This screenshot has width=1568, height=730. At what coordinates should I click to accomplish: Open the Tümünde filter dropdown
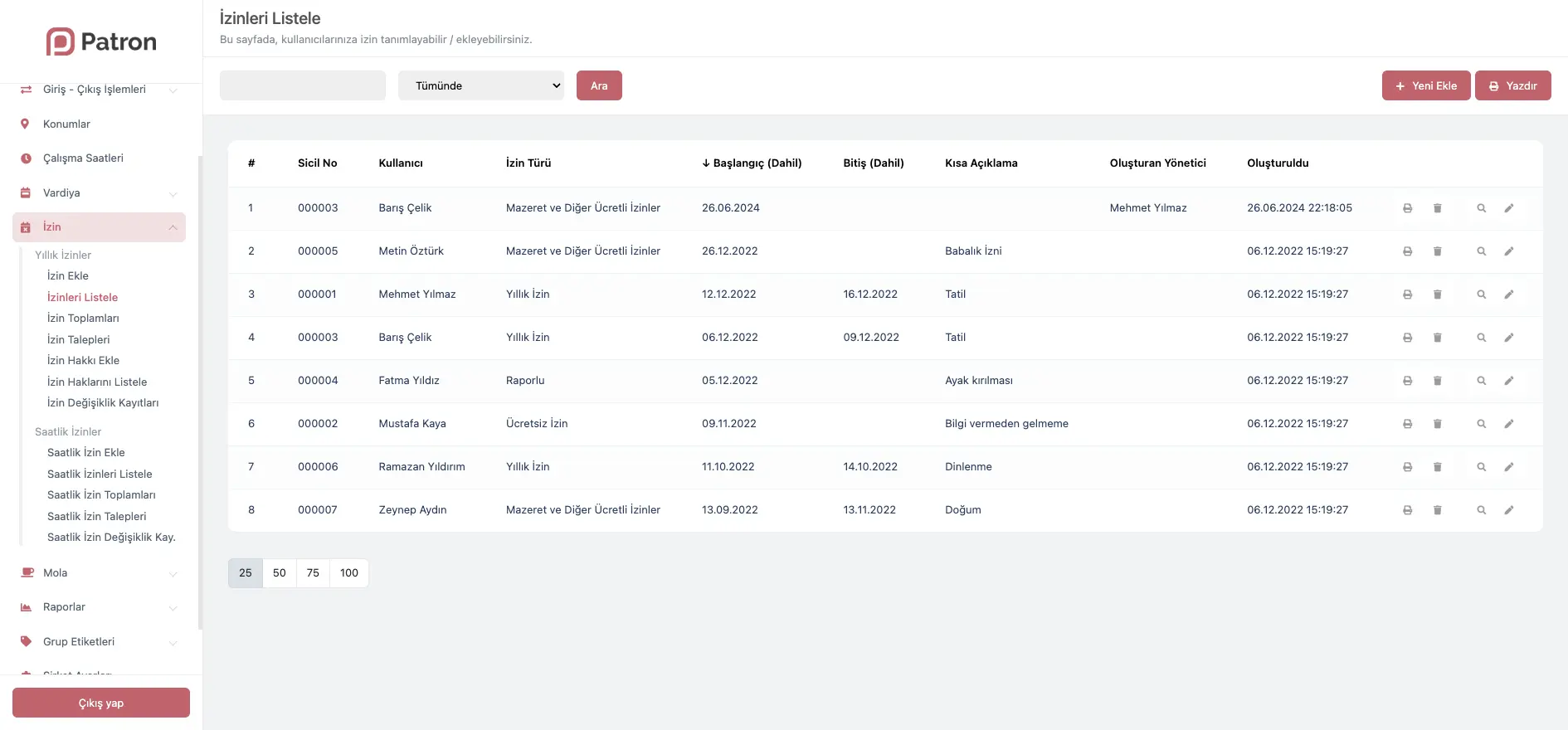(x=480, y=85)
